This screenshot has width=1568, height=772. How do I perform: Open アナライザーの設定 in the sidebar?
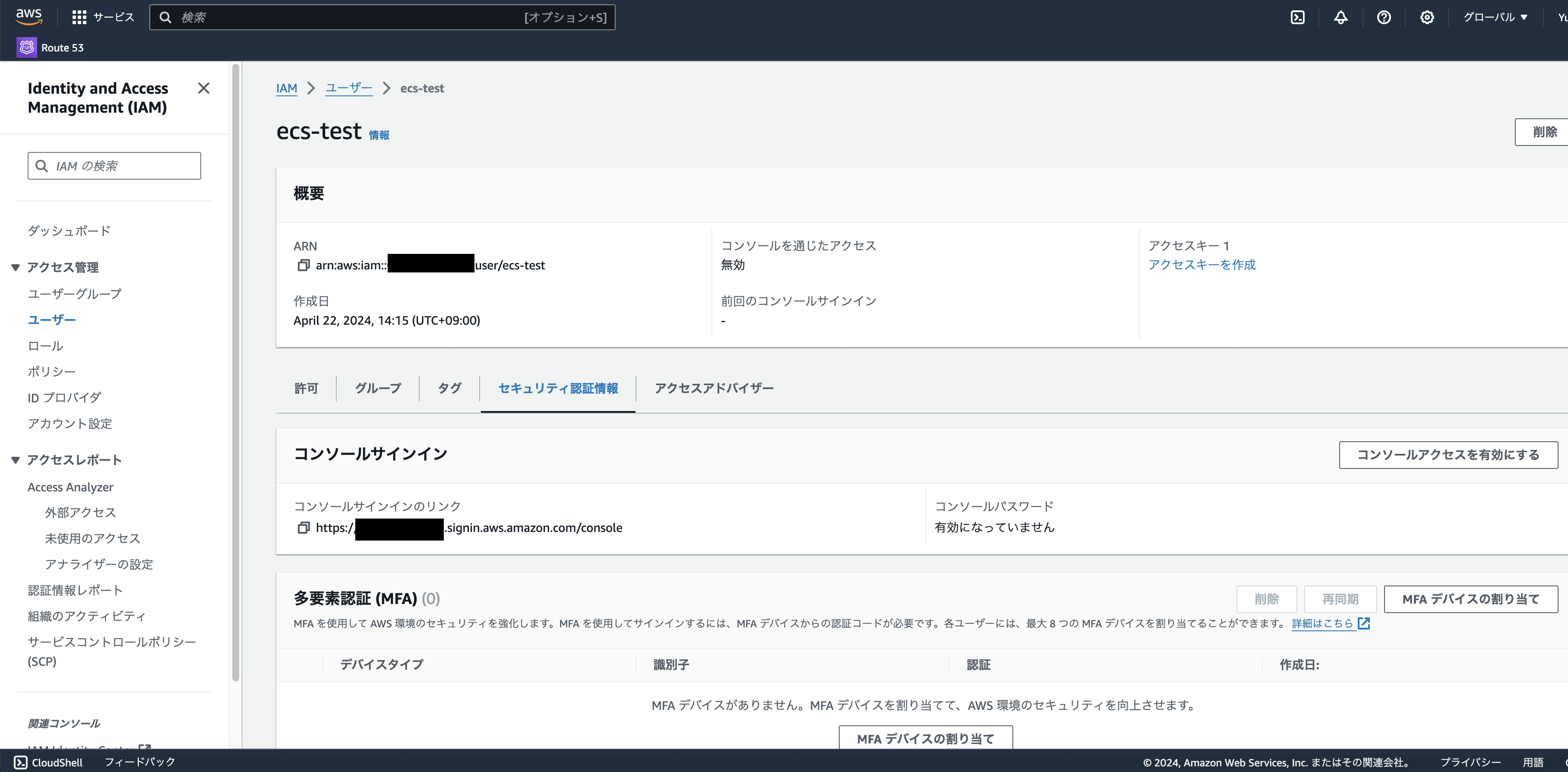[x=98, y=564]
